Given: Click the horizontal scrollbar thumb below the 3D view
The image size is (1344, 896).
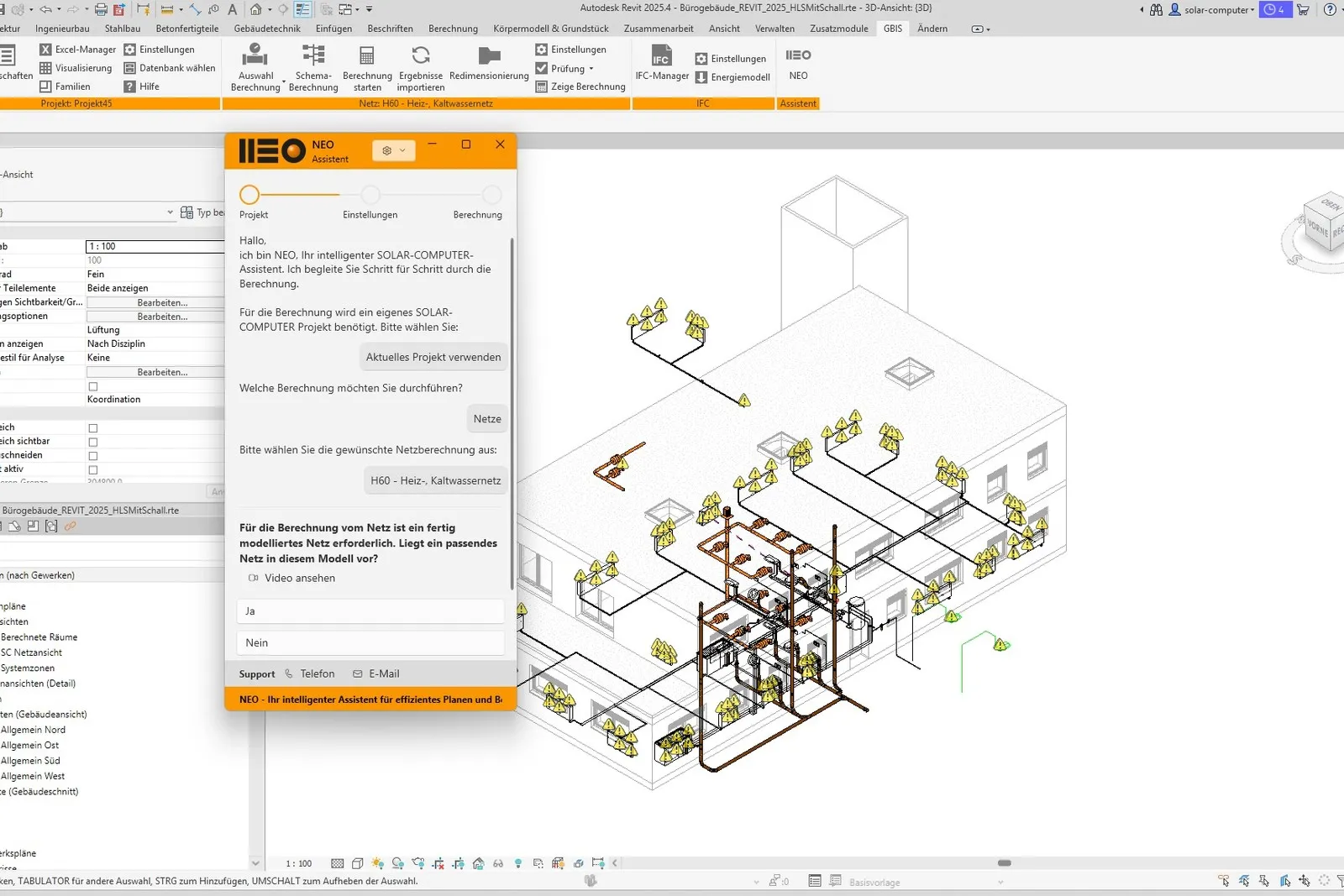Looking at the screenshot, I should [1004, 863].
